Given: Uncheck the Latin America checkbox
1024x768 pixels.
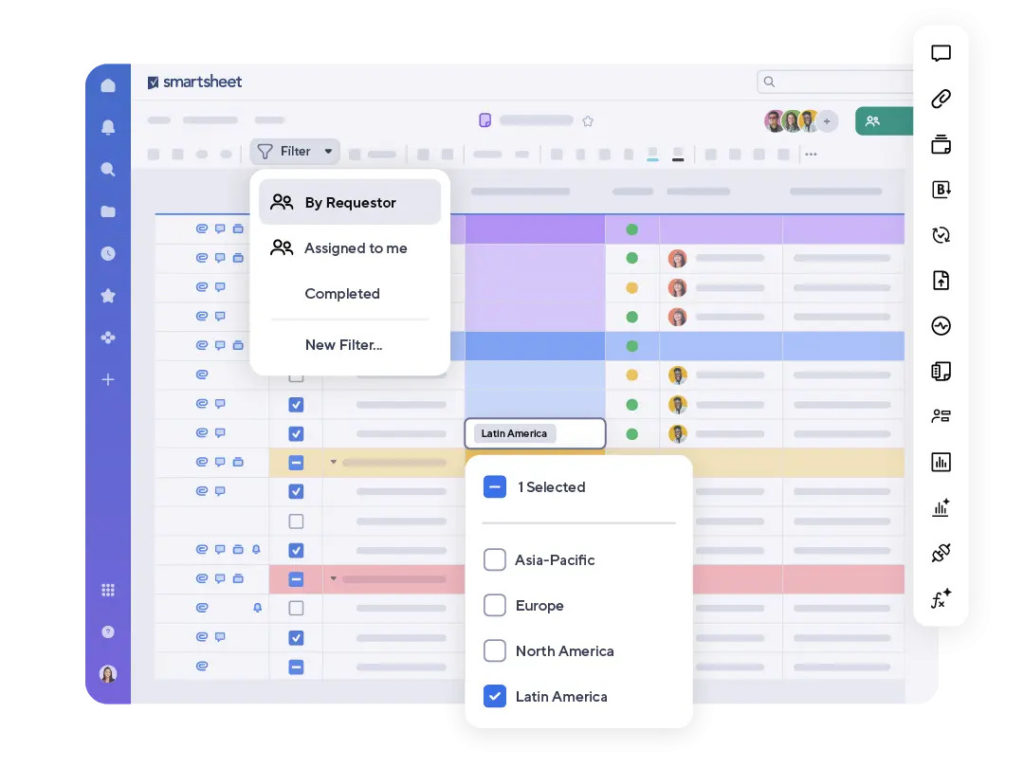Looking at the screenshot, I should point(494,696).
